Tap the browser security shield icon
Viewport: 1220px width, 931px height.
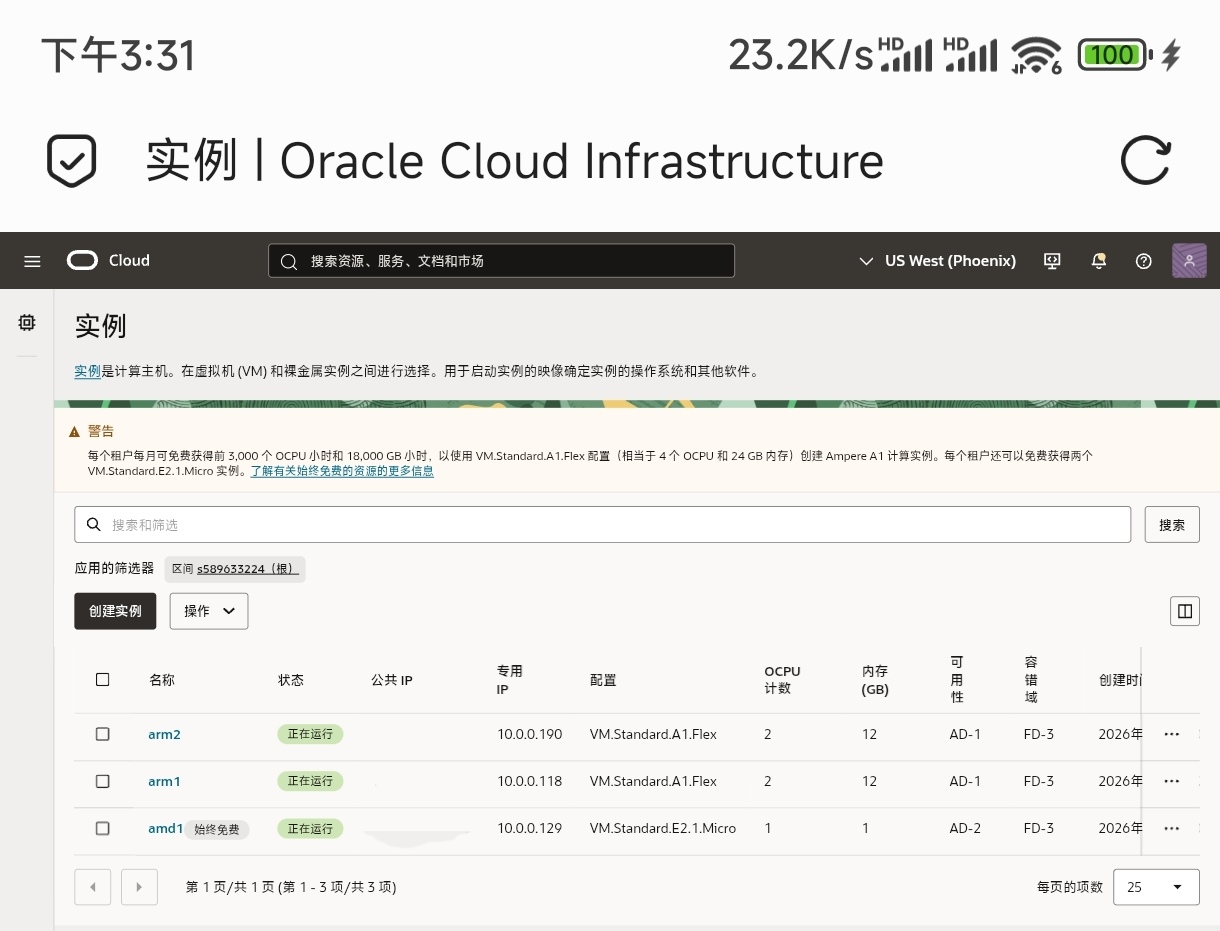[x=72, y=160]
